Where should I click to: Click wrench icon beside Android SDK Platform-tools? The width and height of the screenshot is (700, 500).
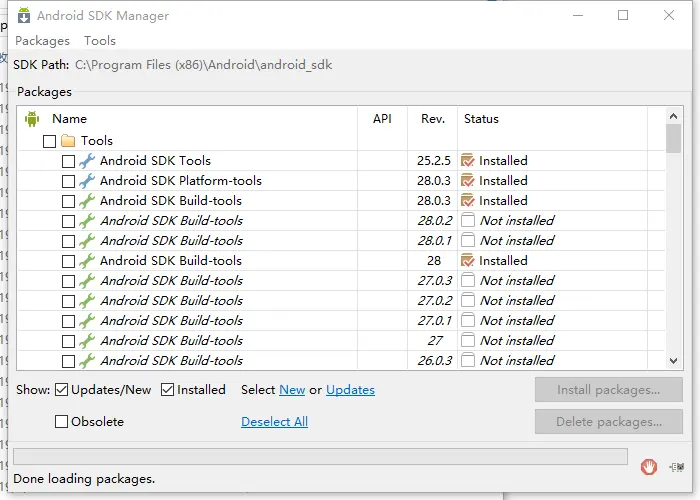click(87, 181)
